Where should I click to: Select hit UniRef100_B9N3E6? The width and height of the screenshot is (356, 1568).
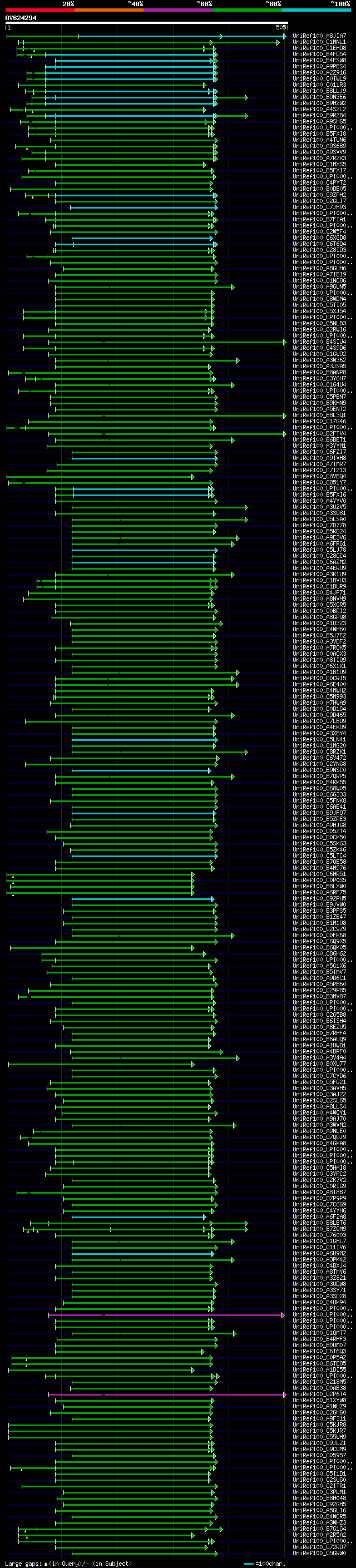coord(319,97)
